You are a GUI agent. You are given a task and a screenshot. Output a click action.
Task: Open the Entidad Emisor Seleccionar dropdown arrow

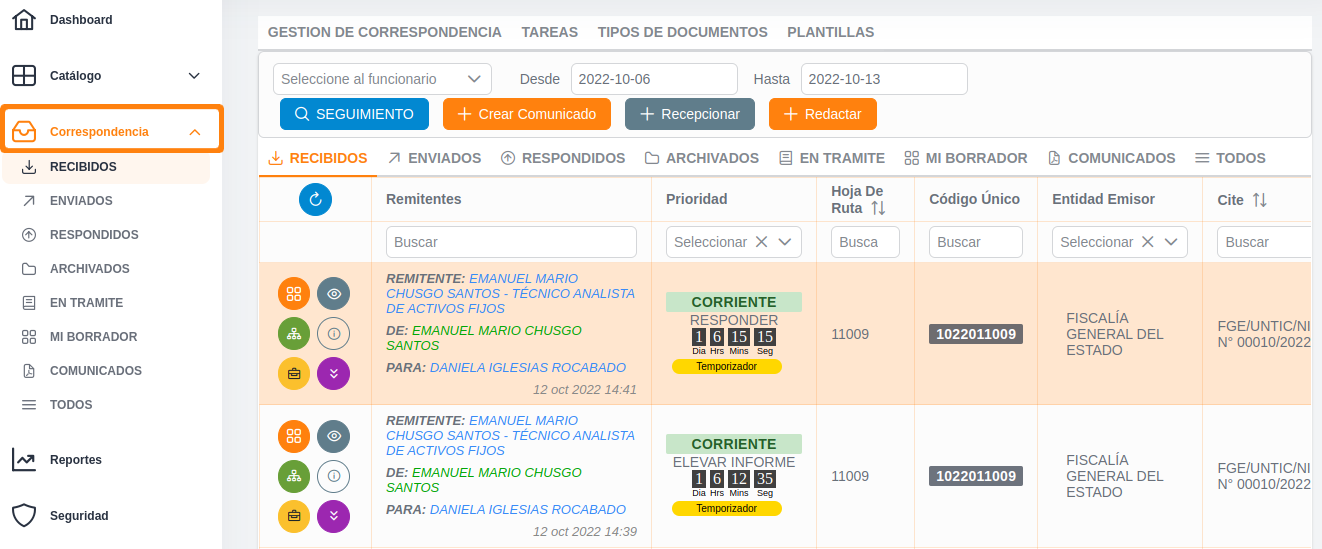[x=1170, y=242]
